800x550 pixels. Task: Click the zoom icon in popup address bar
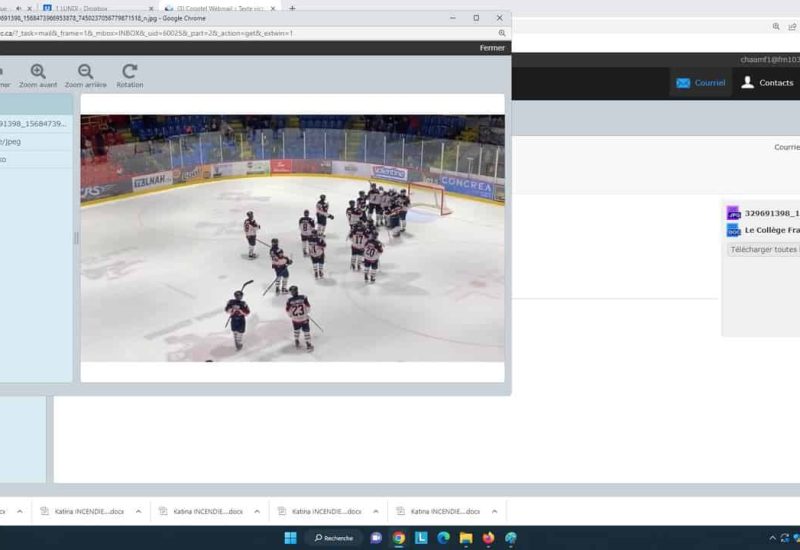coord(502,33)
